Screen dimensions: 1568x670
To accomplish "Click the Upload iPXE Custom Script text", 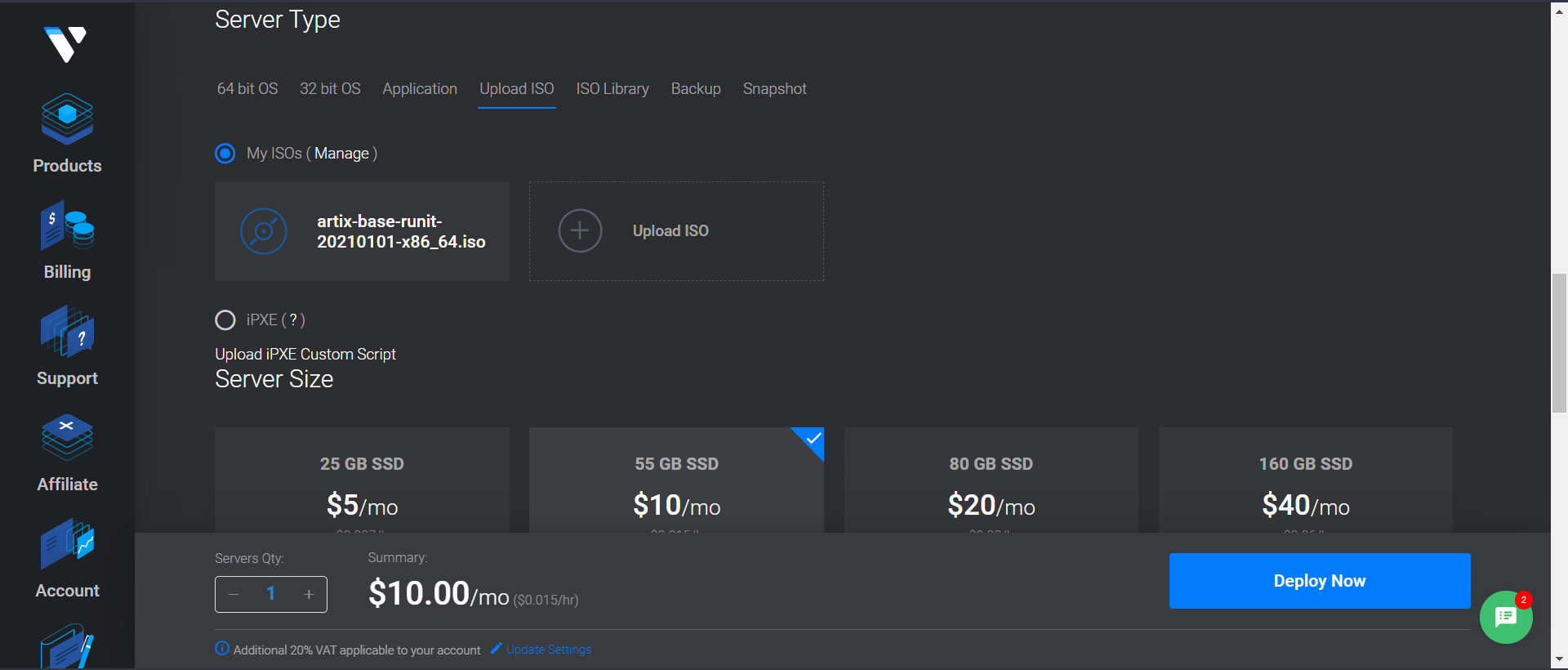I will click(305, 354).
